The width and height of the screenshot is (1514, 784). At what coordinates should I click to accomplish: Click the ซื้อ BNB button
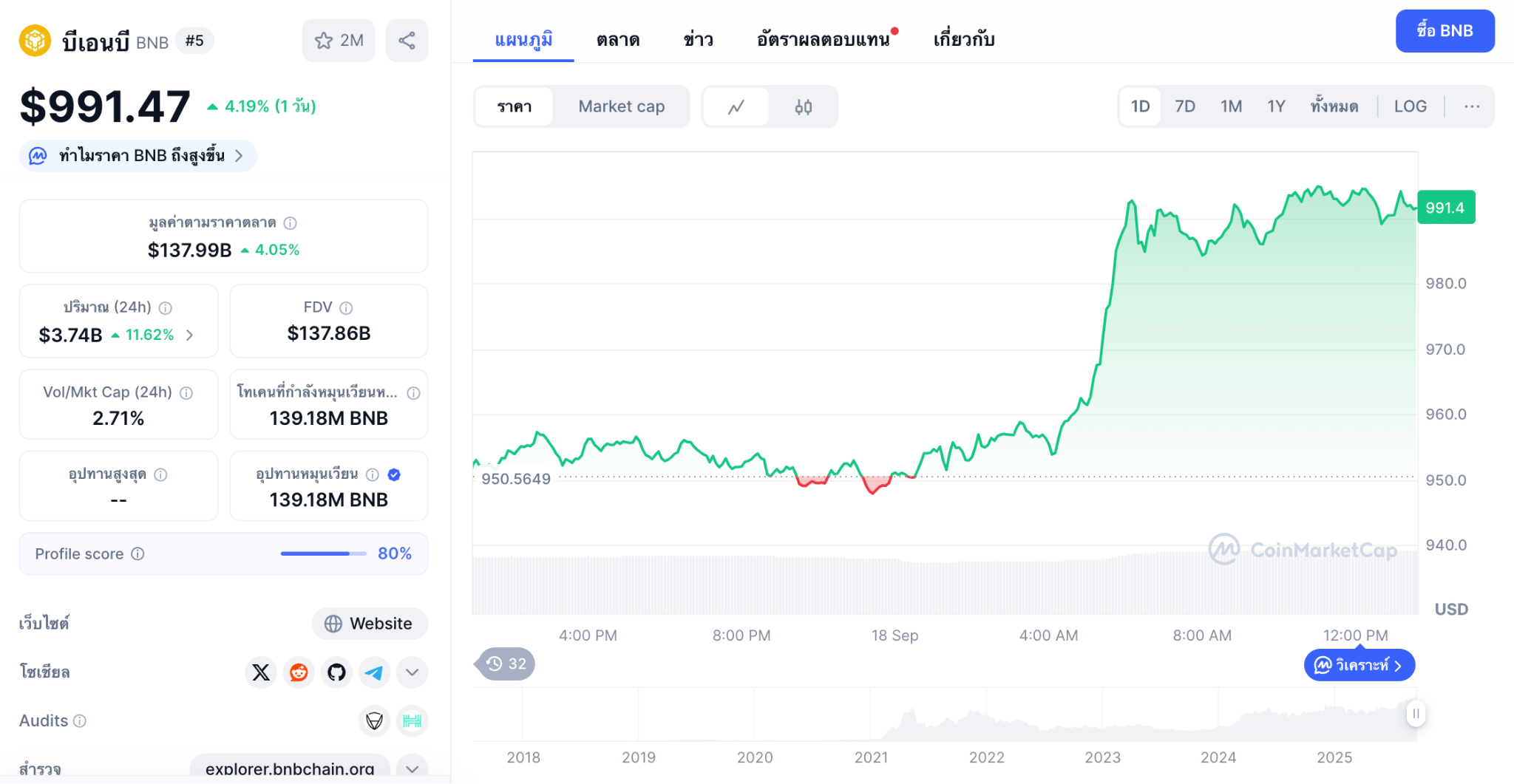coord(1445,31)
